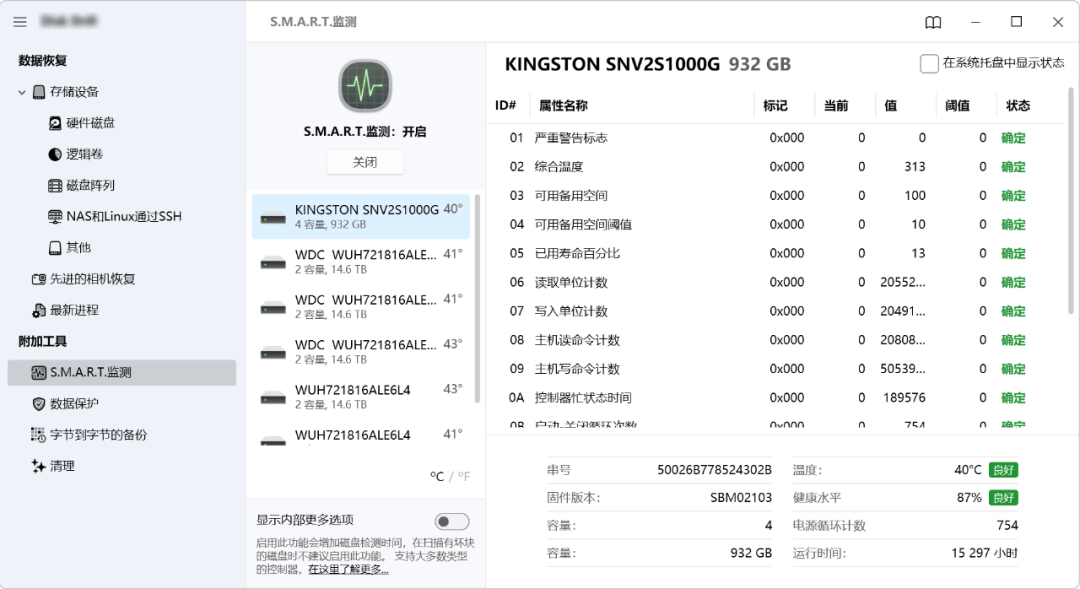
Task: Select the KINGSTON SNV2S1000G disk entry
Action: pos(361,216)
